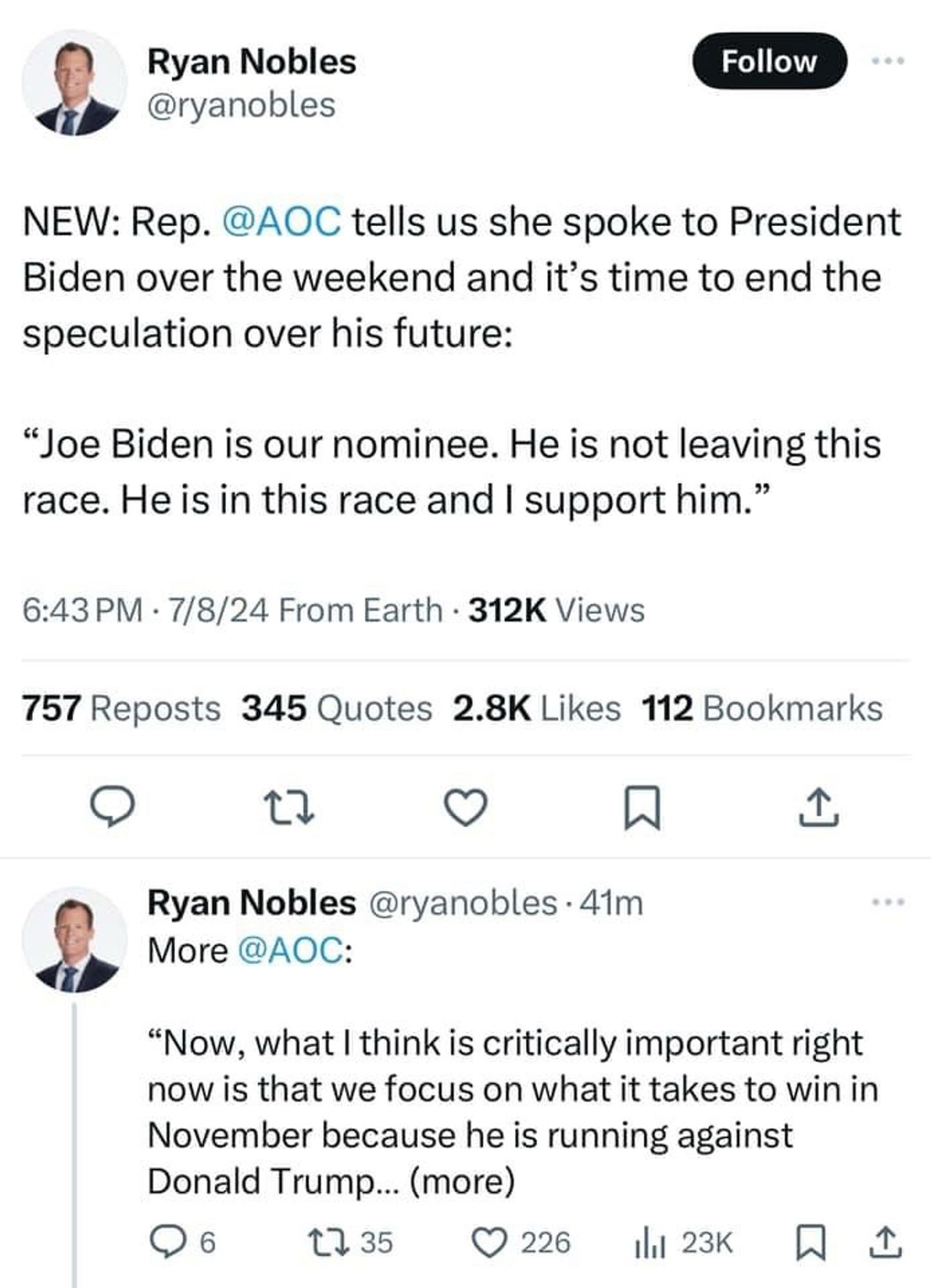This screenshot has height=1288, width=931.
Task: Reply to the main post with comment icon
Action: click(111, 808)
